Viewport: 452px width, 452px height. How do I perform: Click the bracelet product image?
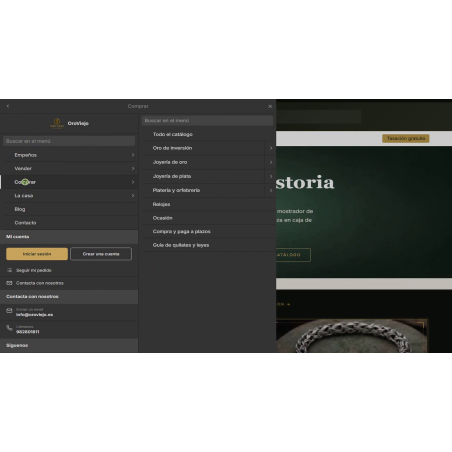pyautogui.click(x=352, y=336)
